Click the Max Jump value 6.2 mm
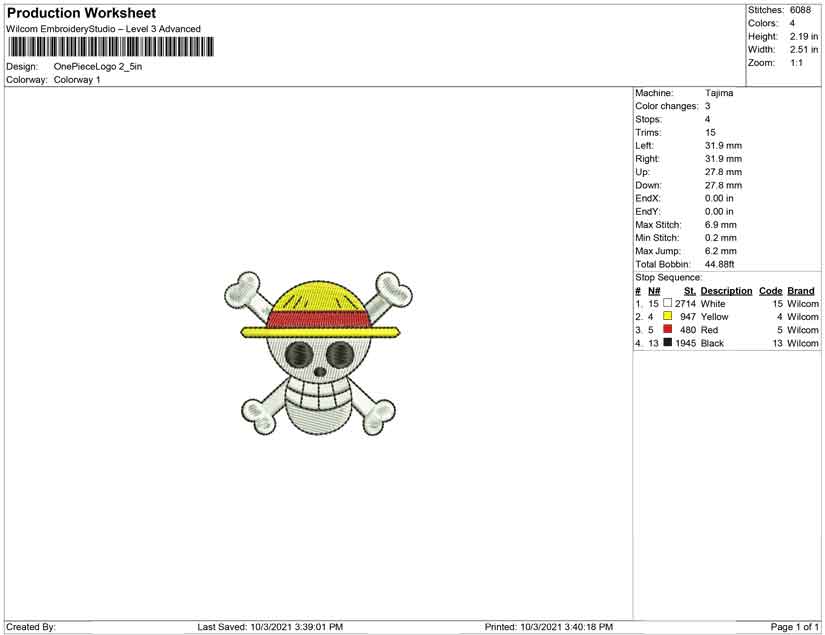 (721, 251)
